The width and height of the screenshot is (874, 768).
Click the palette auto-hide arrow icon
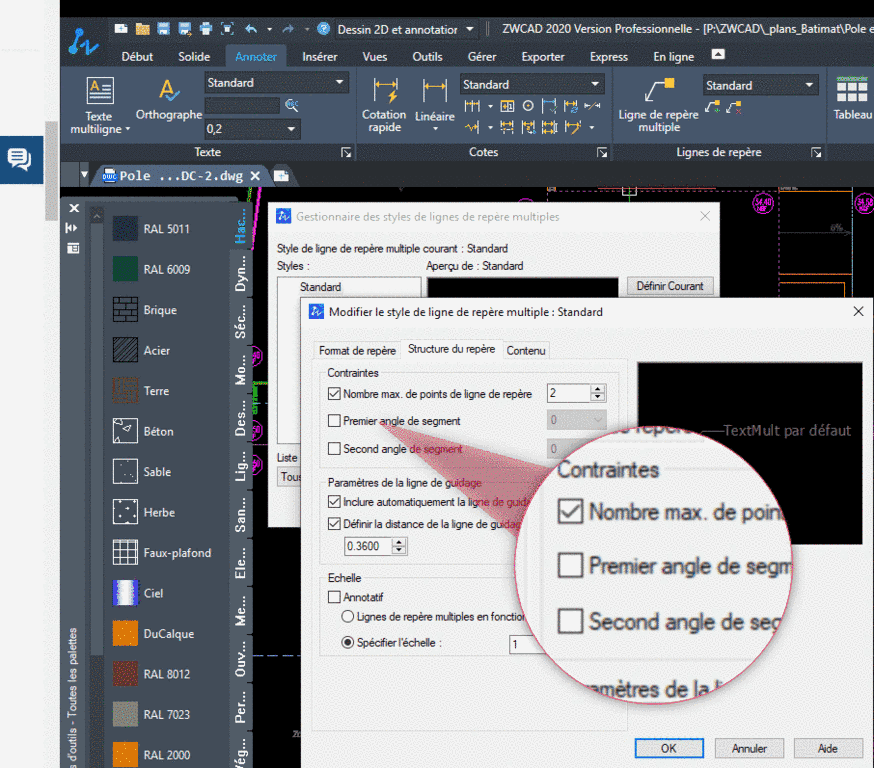[71, 228]
